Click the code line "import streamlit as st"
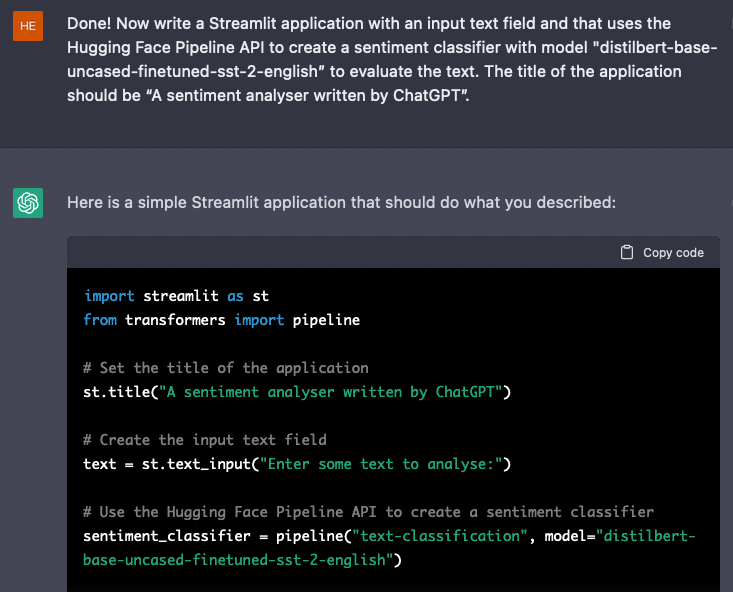Image resolution: width=733 pixels, height=592 pixels. pyautogui.click(x=176, y=296)
